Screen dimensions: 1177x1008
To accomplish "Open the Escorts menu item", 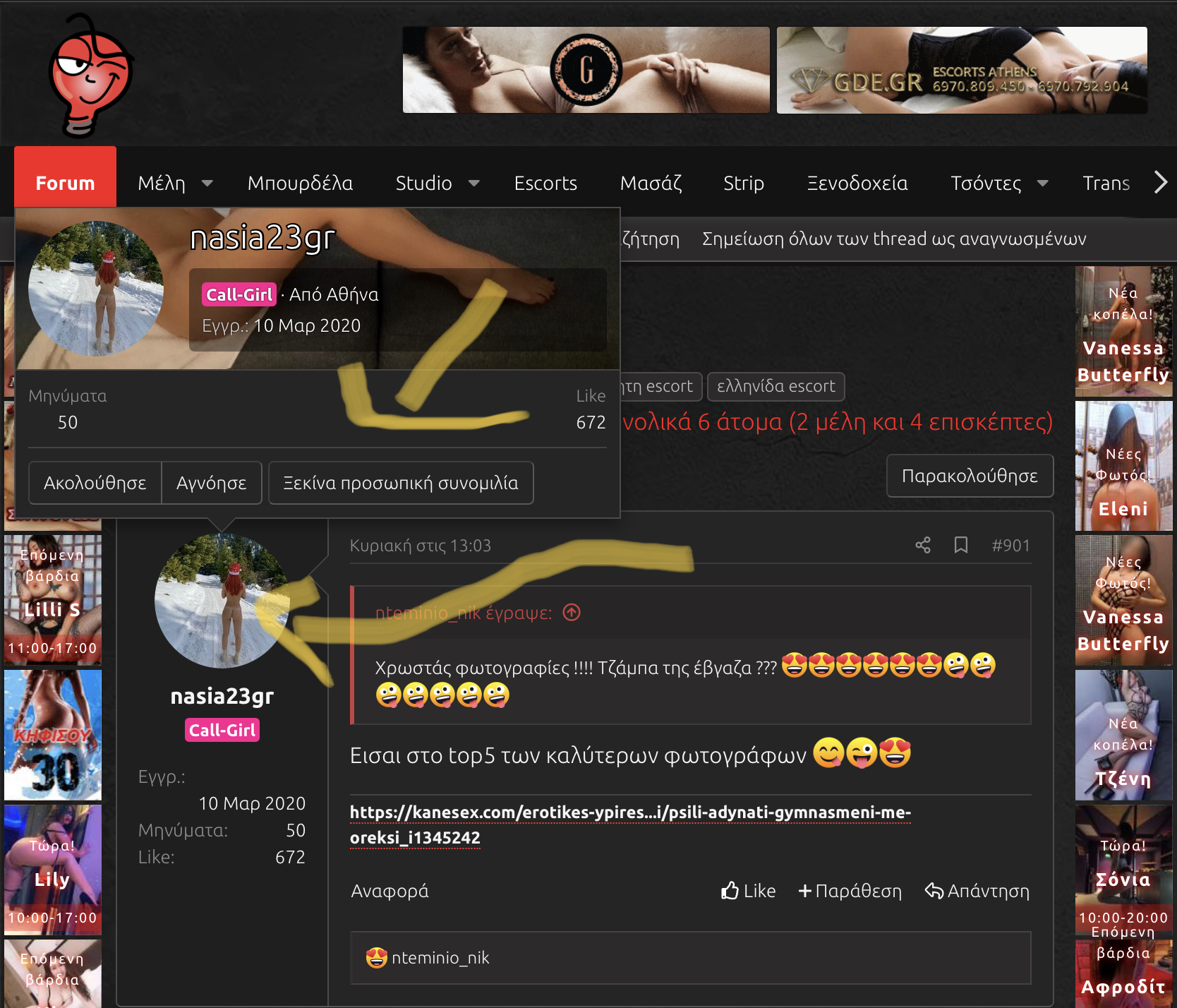I will [x=545, y=184].
